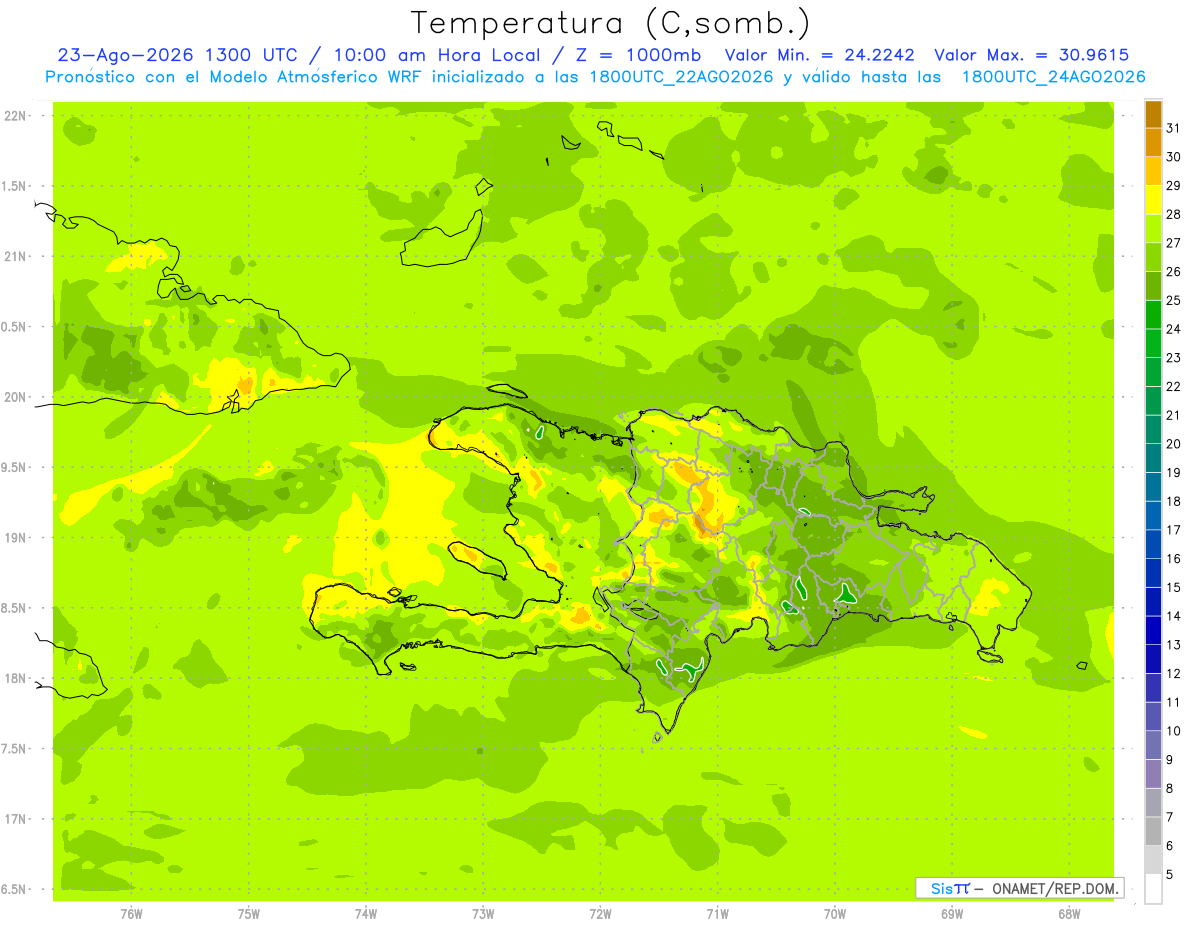Click the "19N" latitude axis label
1200x927 pixels.
pyautogui.click(x=14, y=537)
